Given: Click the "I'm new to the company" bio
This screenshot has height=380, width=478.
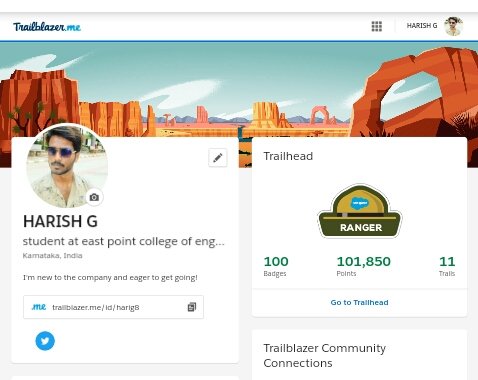Looking at the screenshot, I should pyautogui.click(x=110, y=277).
